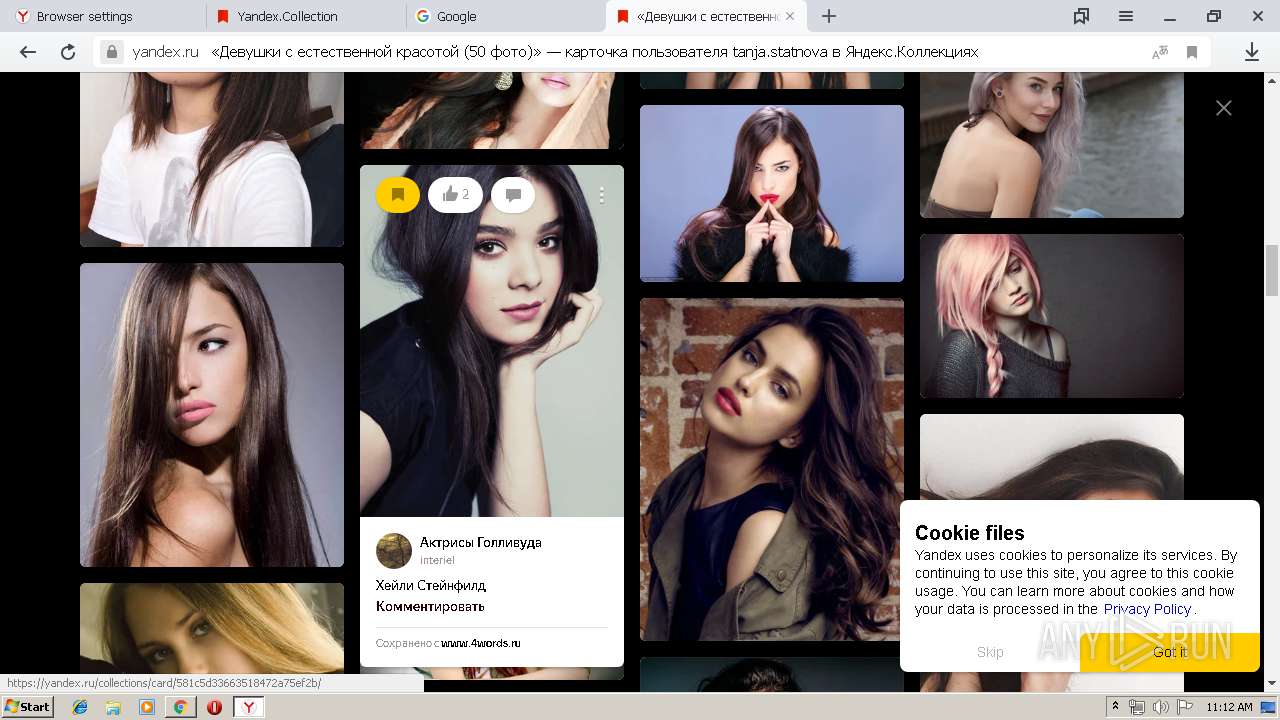The image size is (1280, 720).
Task: Click the Комментировать link
Action: pyautogui.click(x=430, y=606)
